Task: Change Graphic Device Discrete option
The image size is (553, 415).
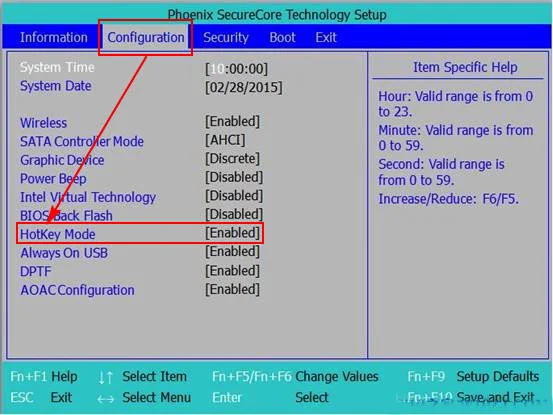Action: pyautogui.click(x=232, y=159)
